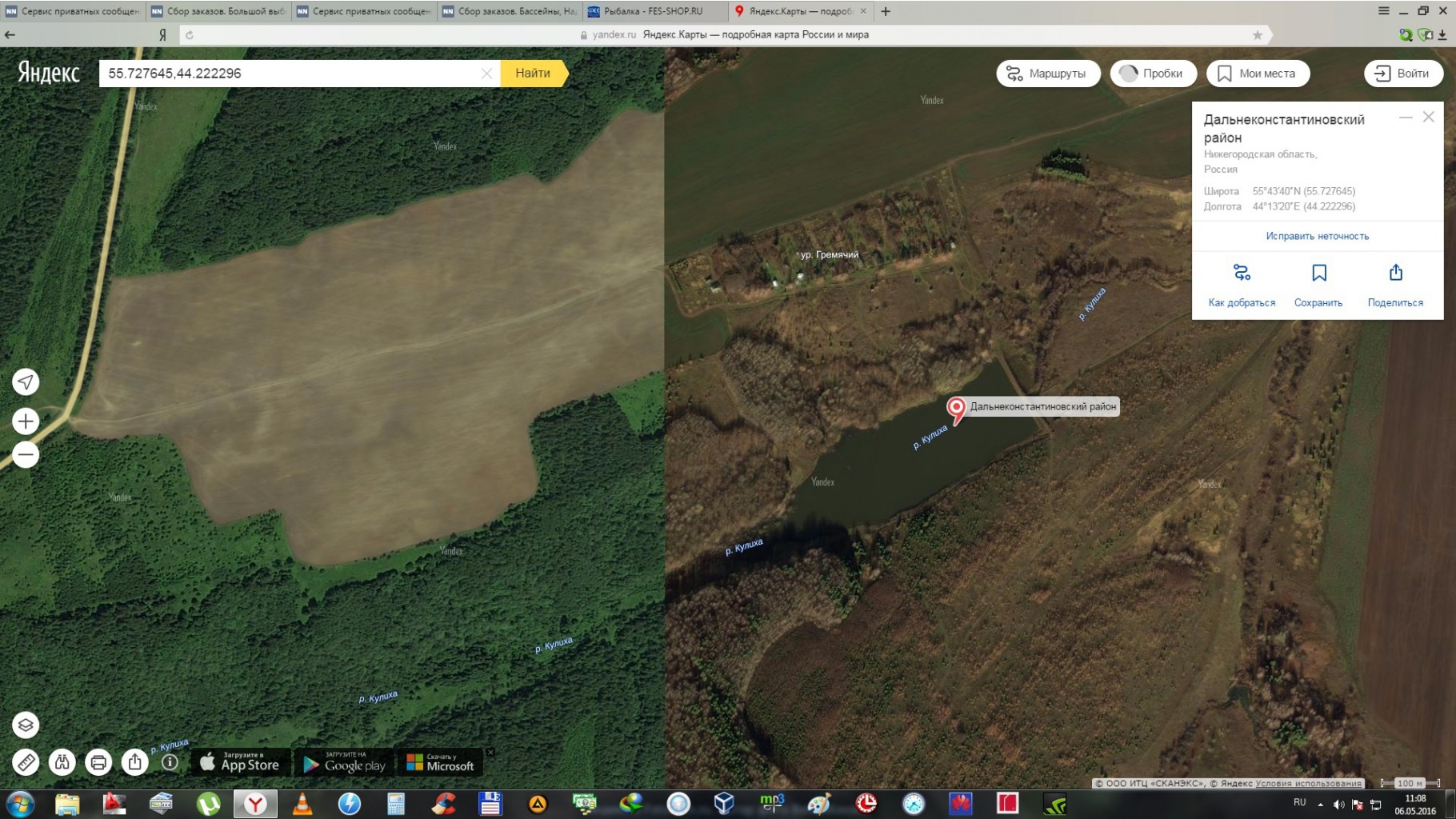
Task: Open Windows Start button
Action: pos(20,804)
